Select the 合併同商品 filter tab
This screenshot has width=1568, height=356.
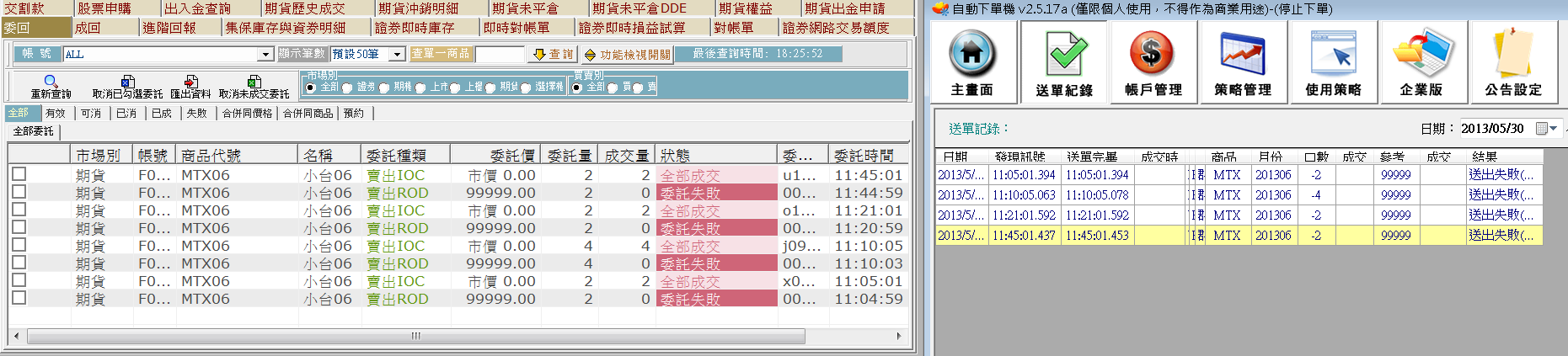308,113
